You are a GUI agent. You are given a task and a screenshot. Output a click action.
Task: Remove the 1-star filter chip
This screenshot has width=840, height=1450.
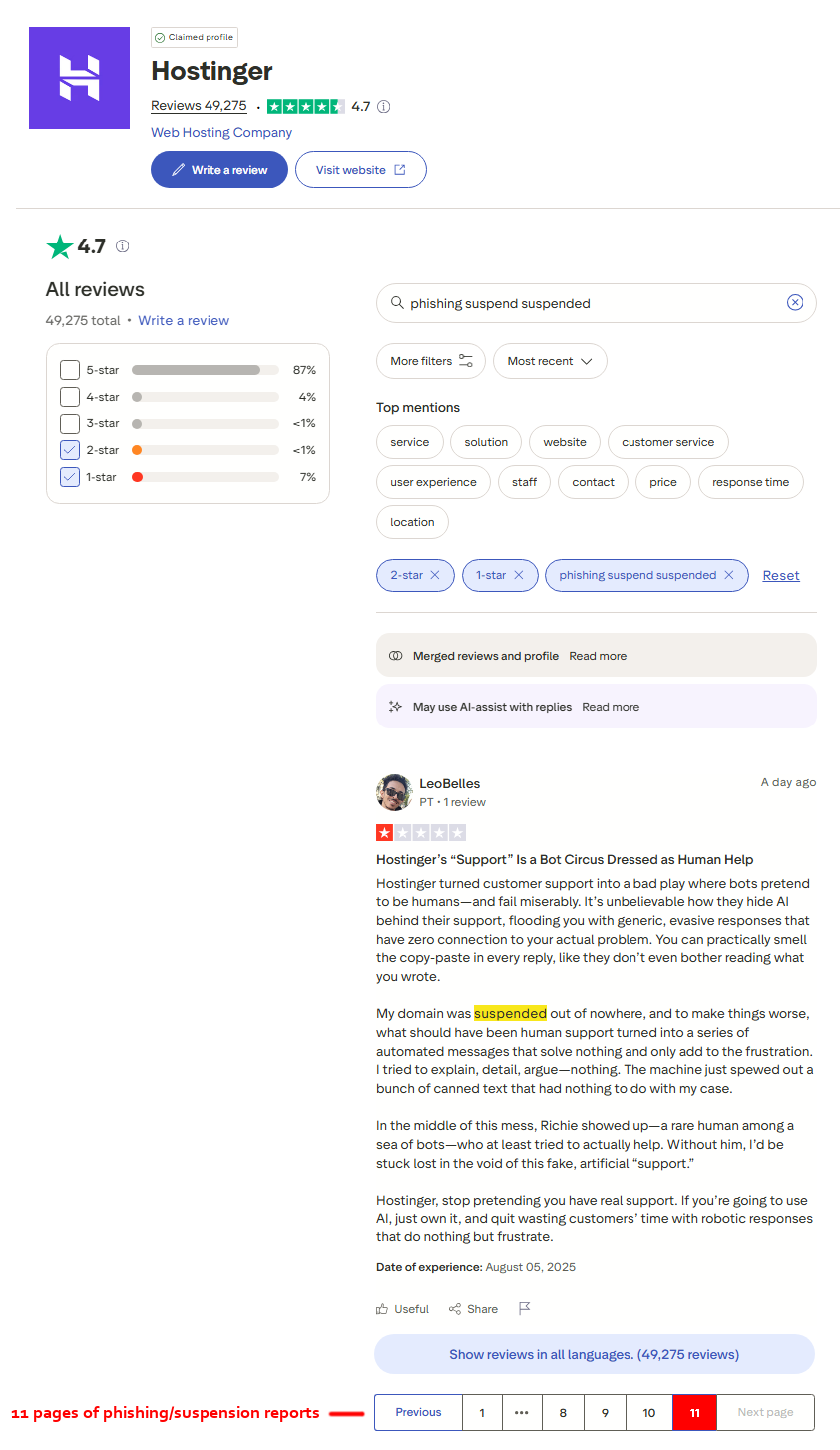click(519, 575)
